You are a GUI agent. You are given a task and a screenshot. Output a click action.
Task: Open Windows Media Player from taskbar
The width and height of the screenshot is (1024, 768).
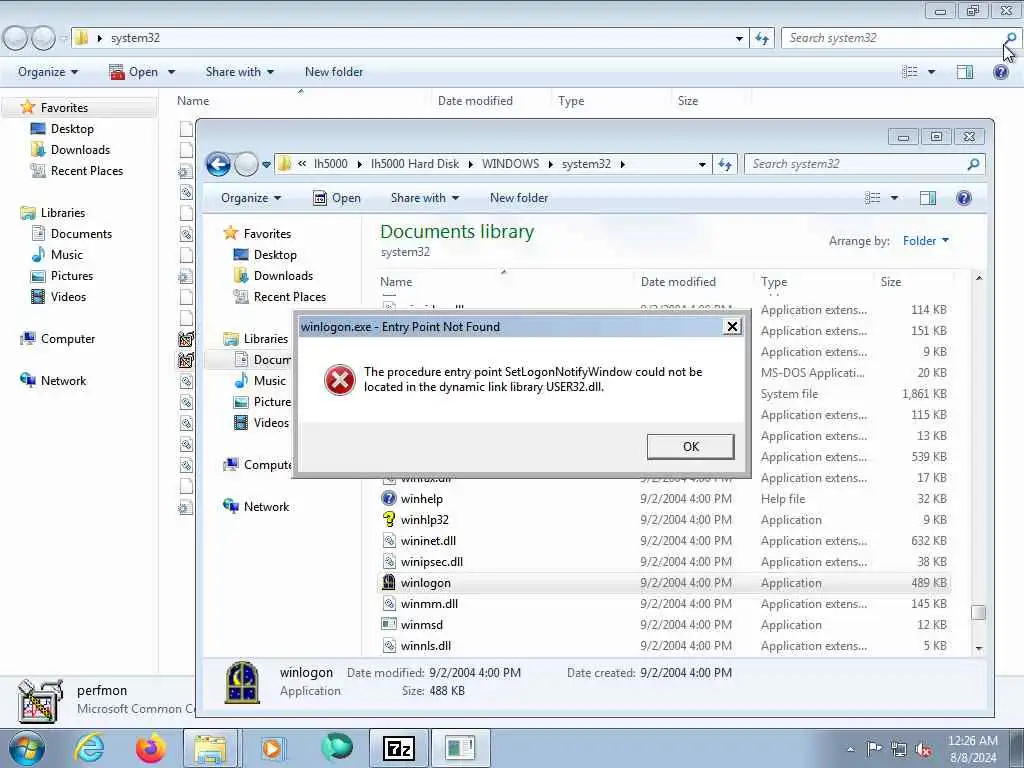point(274,748)
